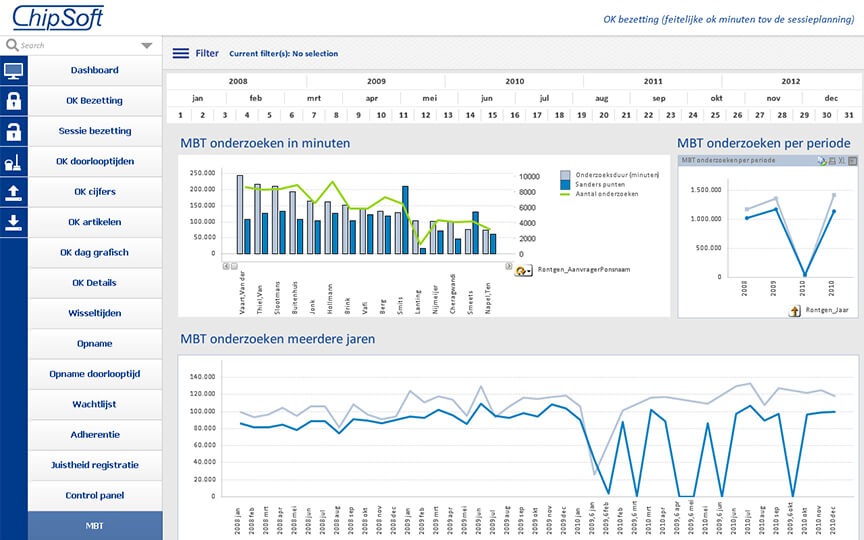Open the OK doorlooptijden menu item

(x=95, y=161)
